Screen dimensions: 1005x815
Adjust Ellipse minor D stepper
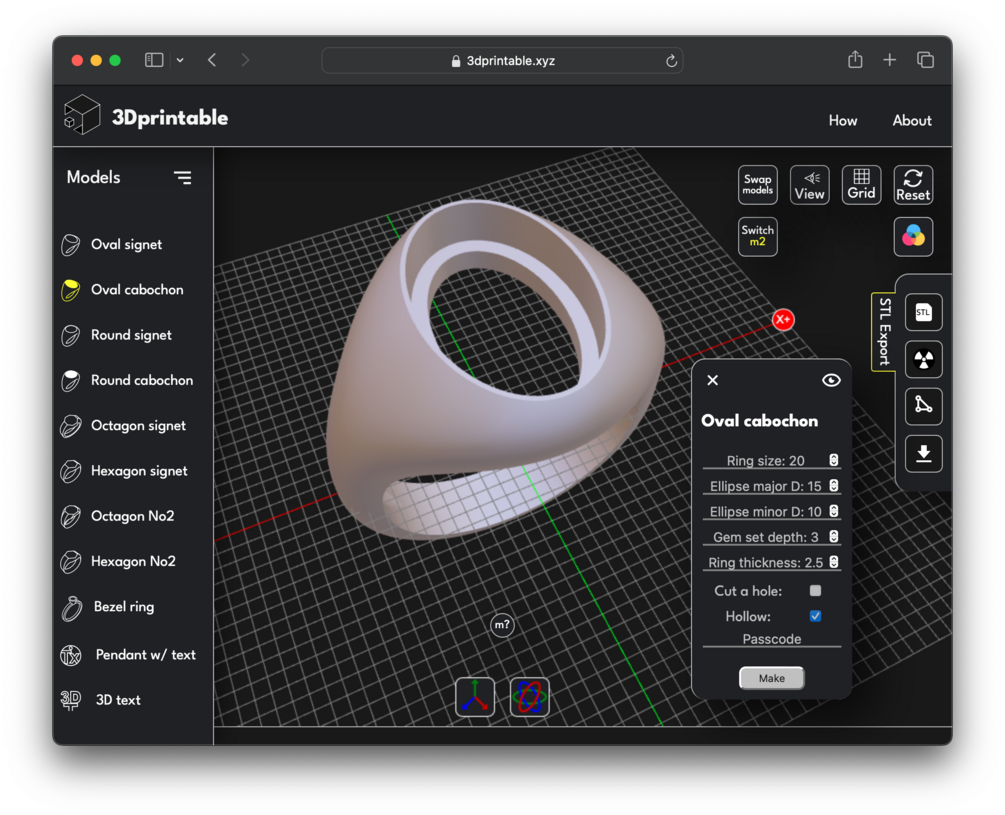pyautogui.click(x=834, y=511)
